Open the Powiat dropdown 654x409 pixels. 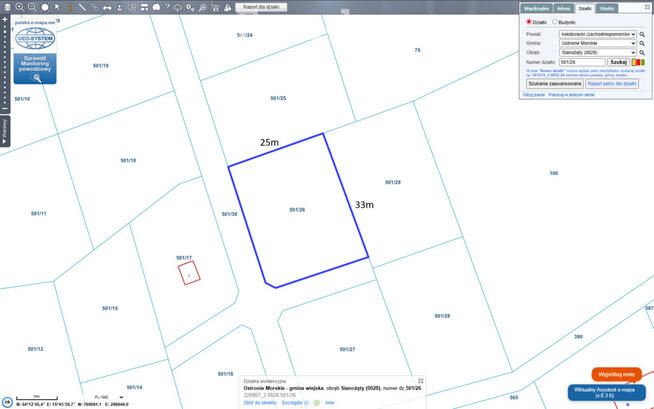tap(597, 35)
